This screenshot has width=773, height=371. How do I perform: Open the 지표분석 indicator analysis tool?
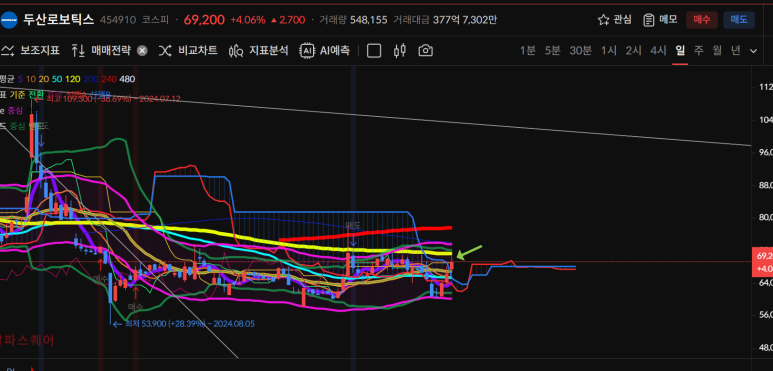coord(258,50)
